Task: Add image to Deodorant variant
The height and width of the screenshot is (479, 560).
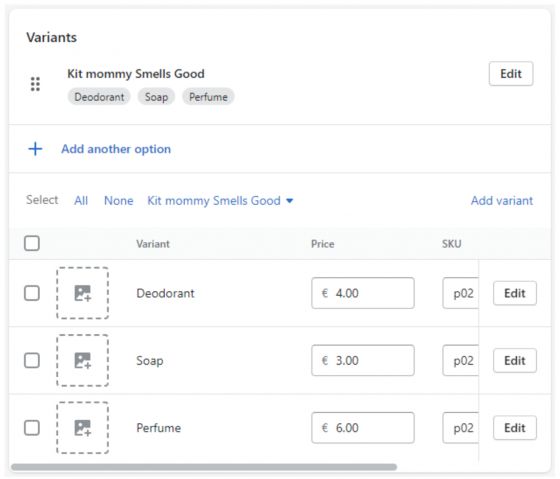Action: pos(82,293)
